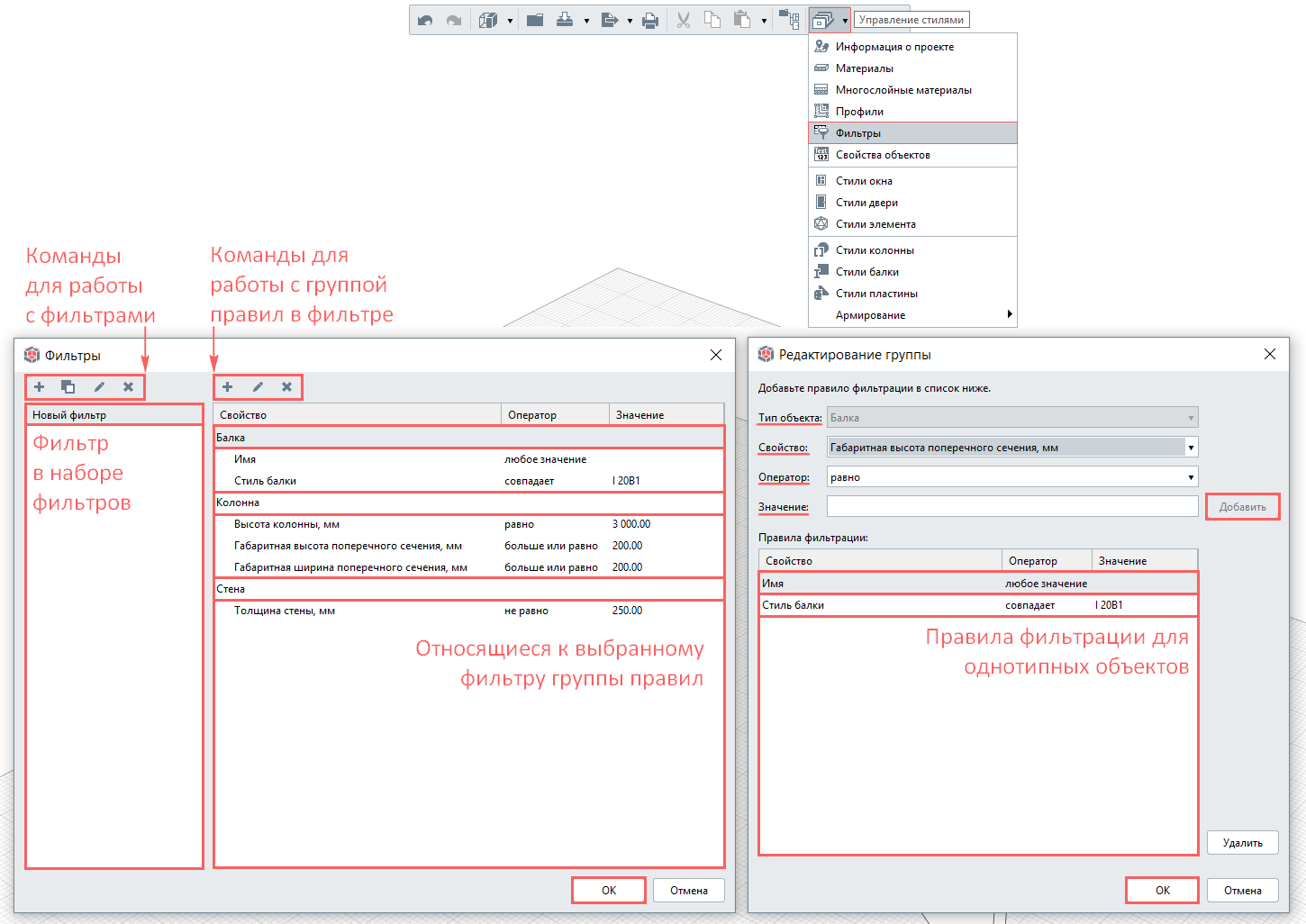
Task: Select Материалы from the styles menu
Action: tap(912, 68)
